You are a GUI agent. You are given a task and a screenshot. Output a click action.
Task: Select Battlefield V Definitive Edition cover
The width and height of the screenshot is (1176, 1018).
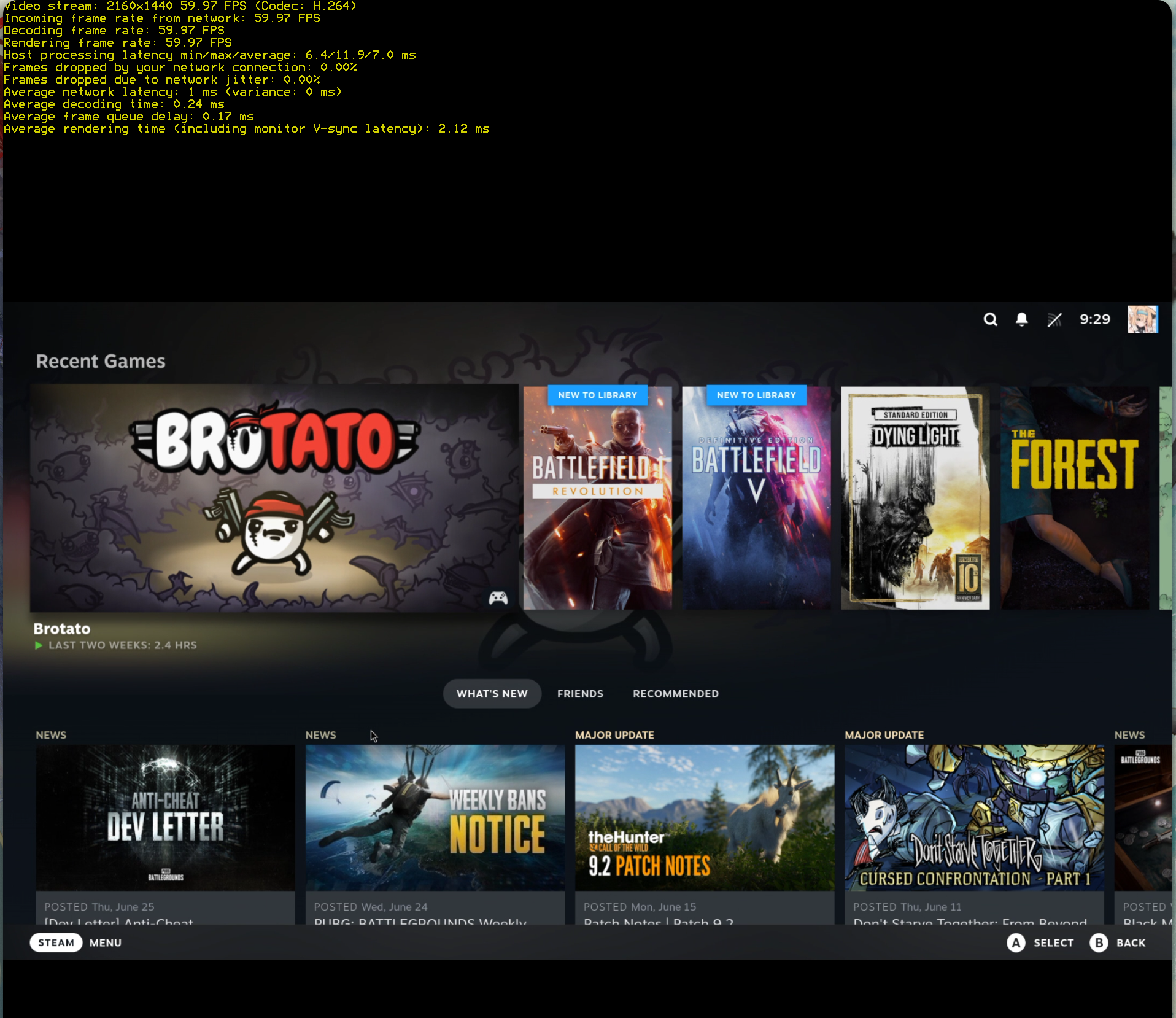point(756,498)
